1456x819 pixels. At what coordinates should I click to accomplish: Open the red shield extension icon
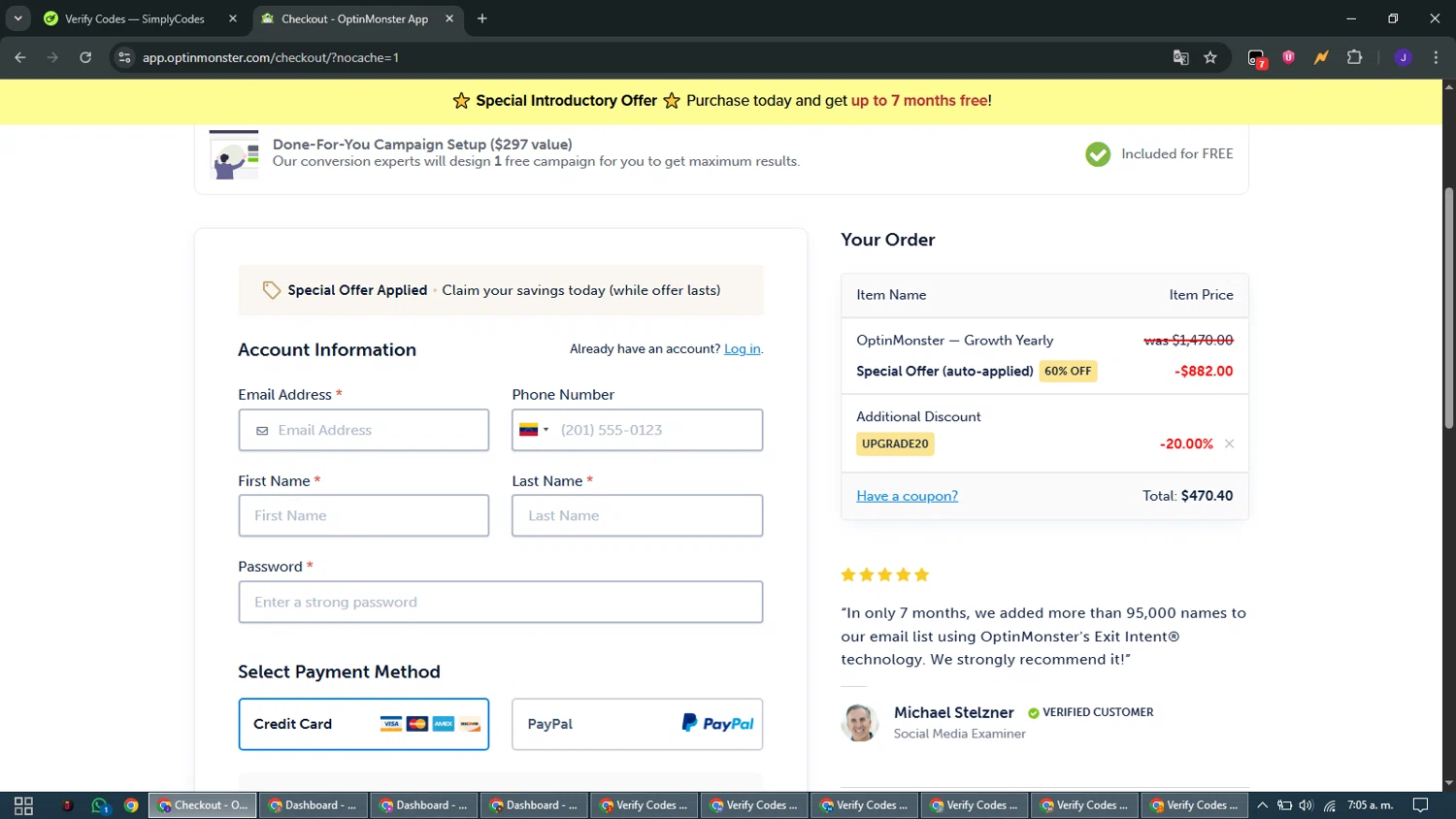tap(1289, 57)
